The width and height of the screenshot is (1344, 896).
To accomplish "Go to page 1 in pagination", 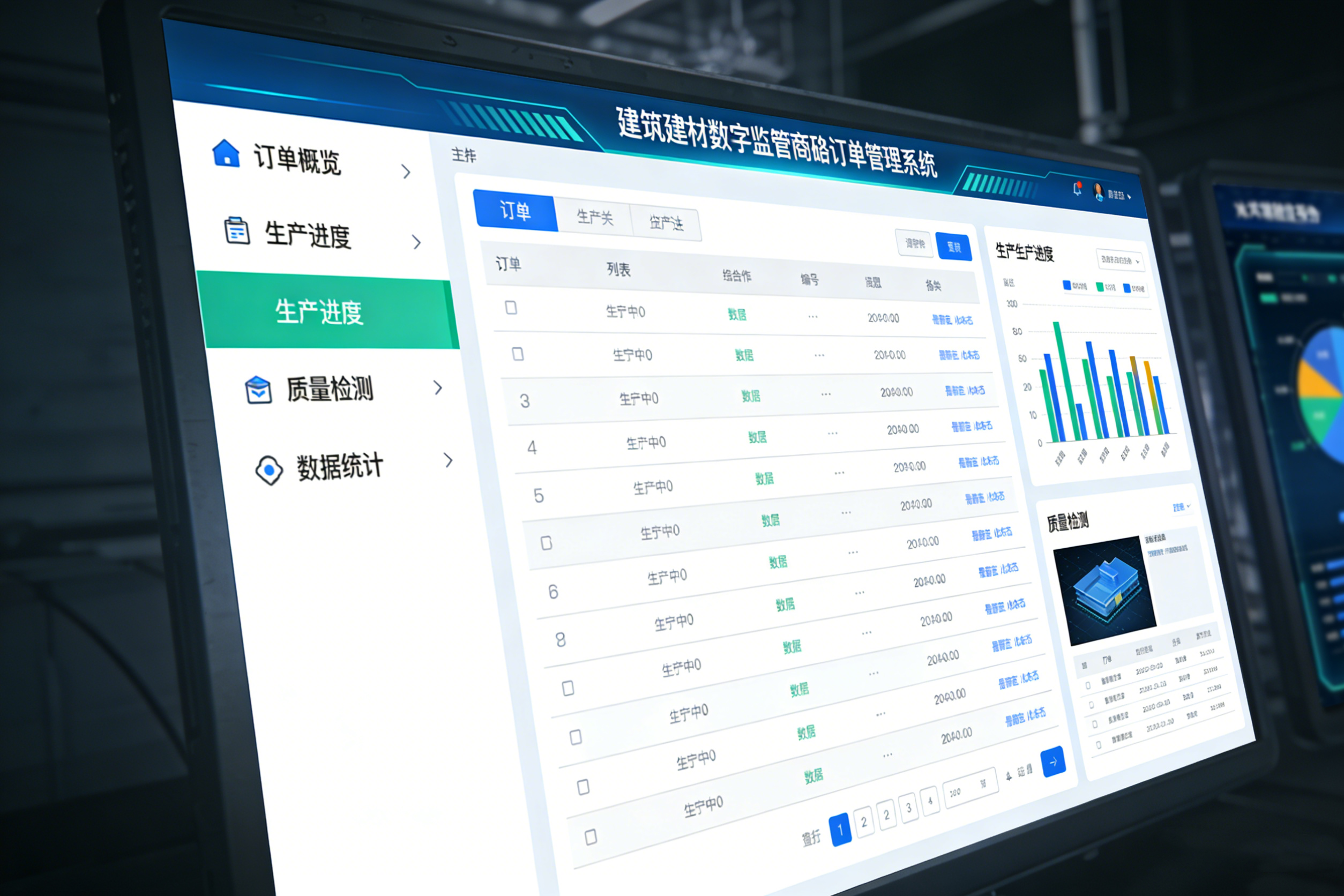I will tap(840, 828).
